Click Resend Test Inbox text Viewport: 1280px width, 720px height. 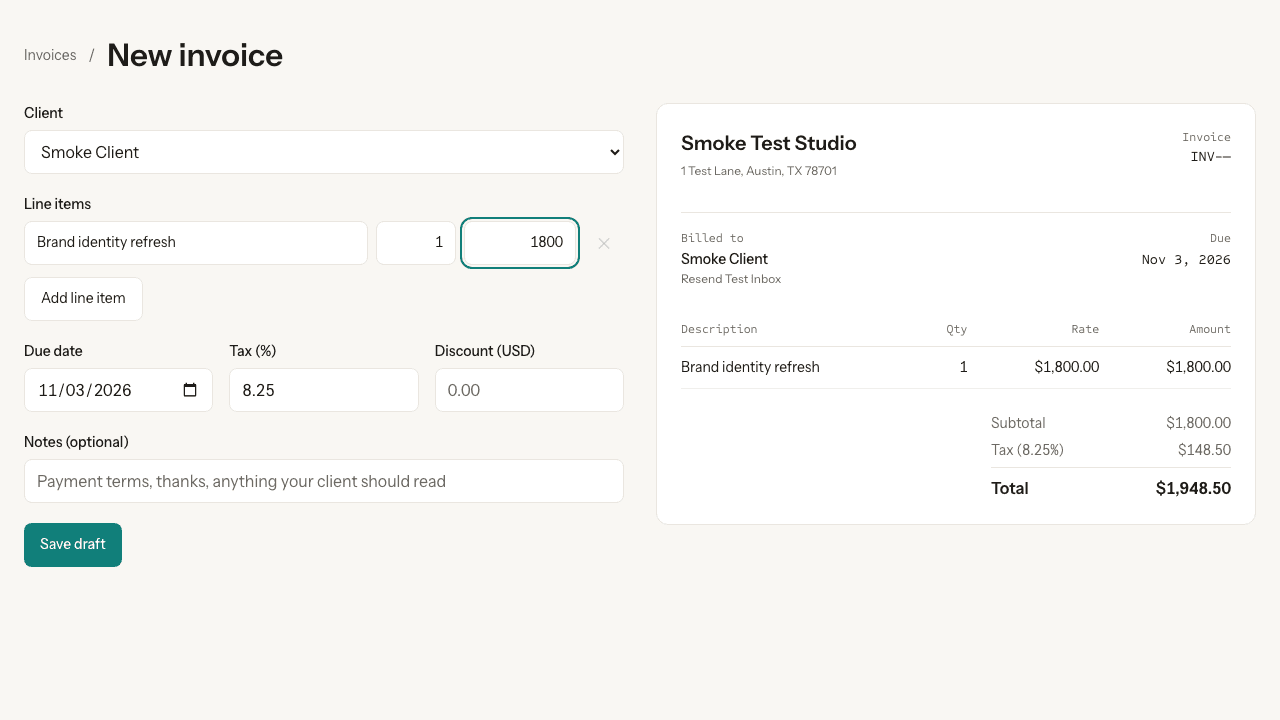[x=731, y=279]
